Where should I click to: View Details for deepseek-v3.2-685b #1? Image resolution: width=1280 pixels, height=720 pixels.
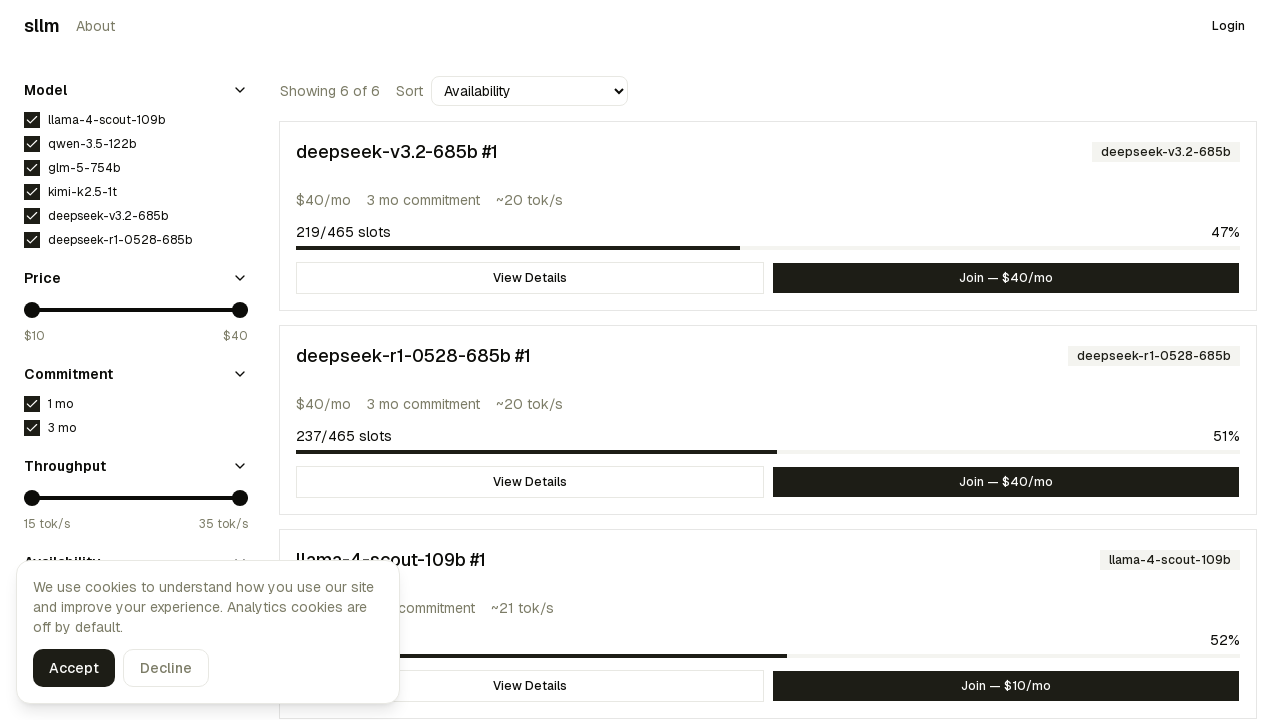tap(530, 278)
